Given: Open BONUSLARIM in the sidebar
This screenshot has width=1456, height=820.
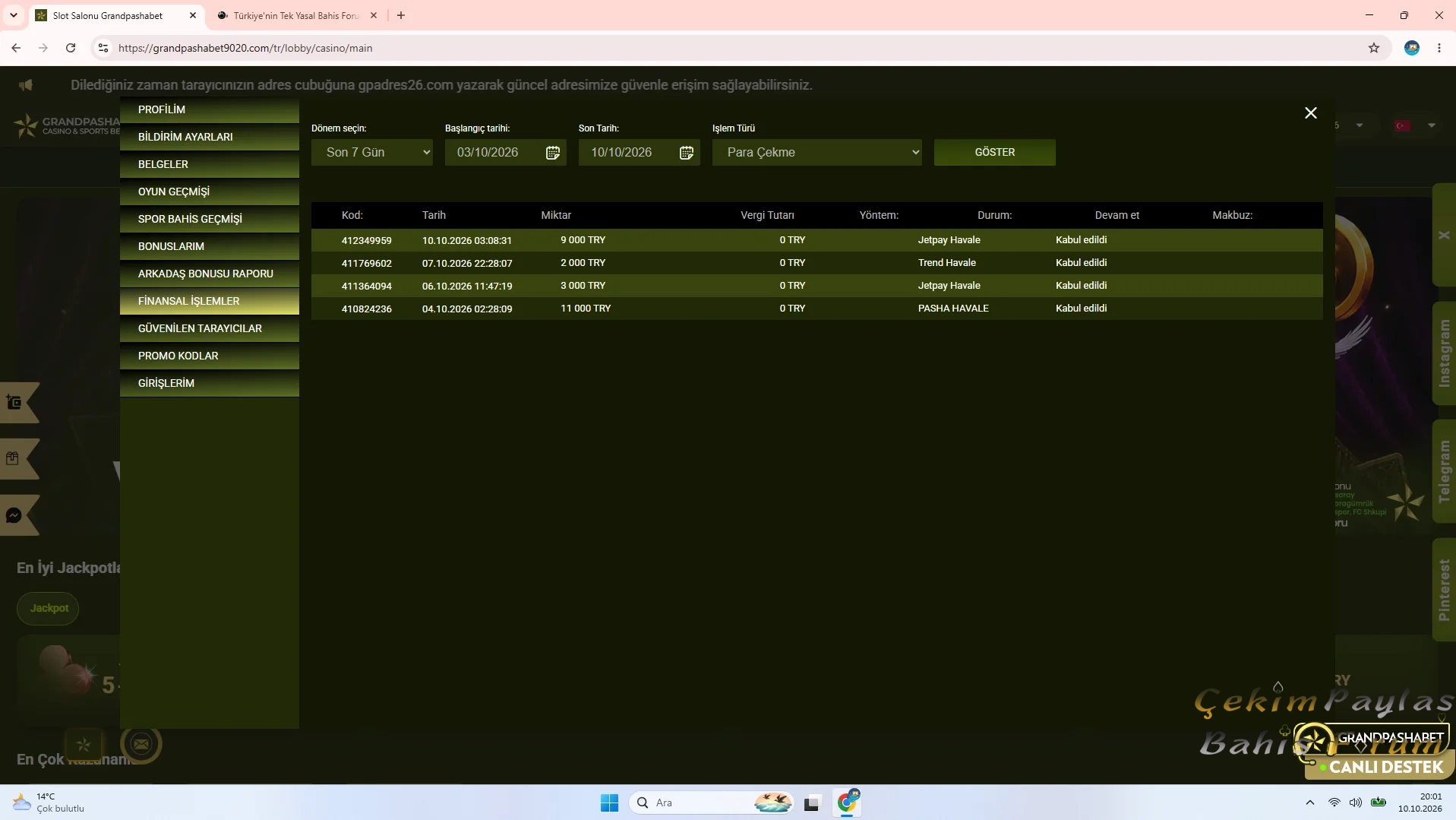Looking at the screenshot, I should (x=210, y=246).
